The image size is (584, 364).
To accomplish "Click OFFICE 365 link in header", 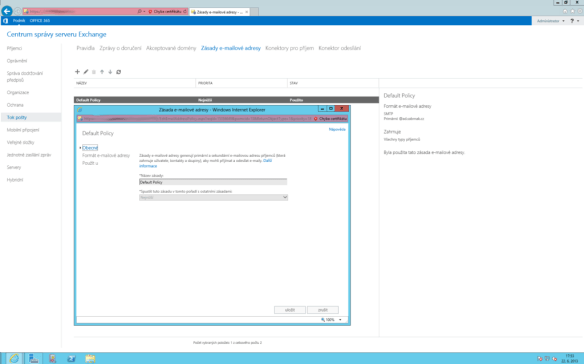I will [40, 21].
